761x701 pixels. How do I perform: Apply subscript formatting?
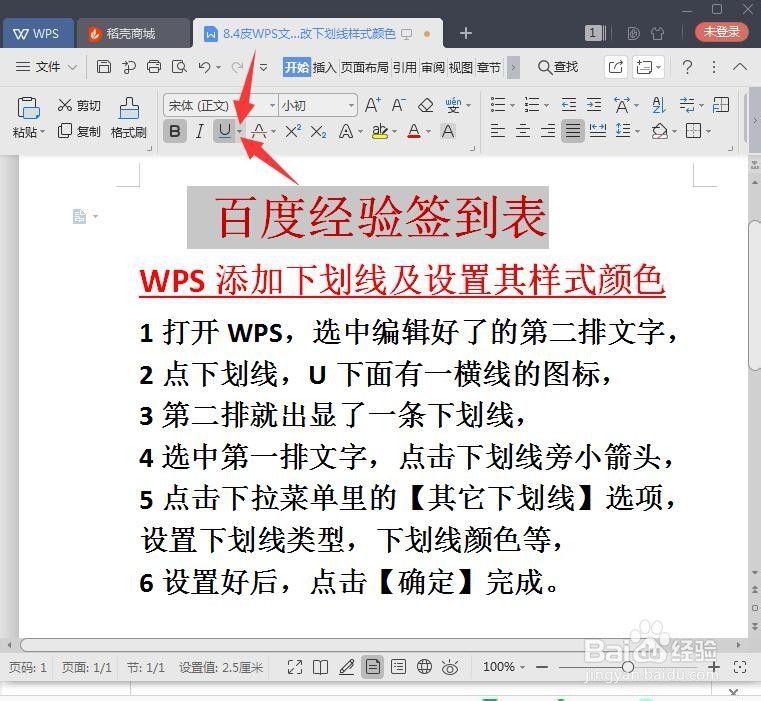pos(318,131)
